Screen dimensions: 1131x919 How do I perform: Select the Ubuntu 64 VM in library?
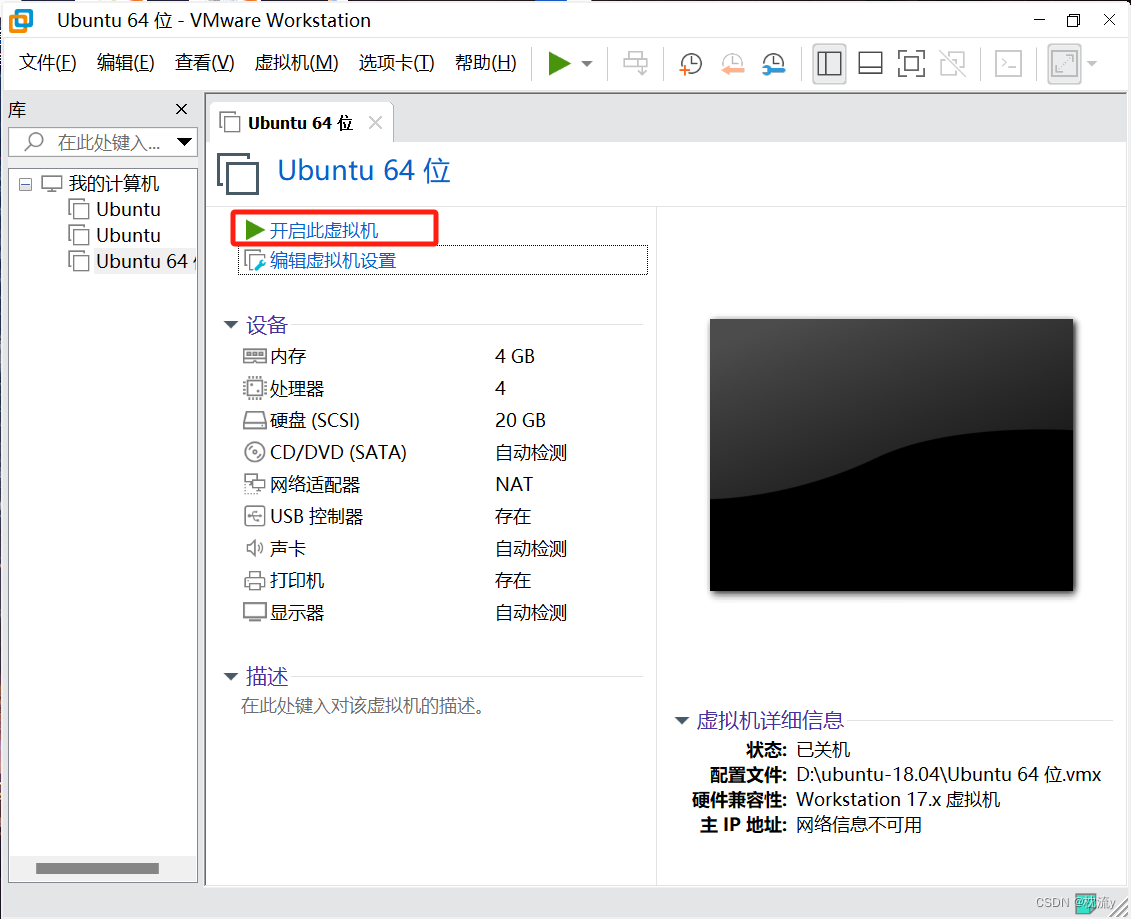tap(144, 261)
